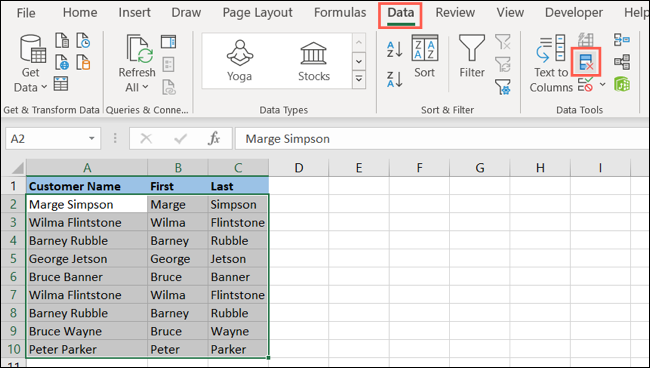Open Recent Sources icon
Screen dimensions: 650x368
pos(83,41)
